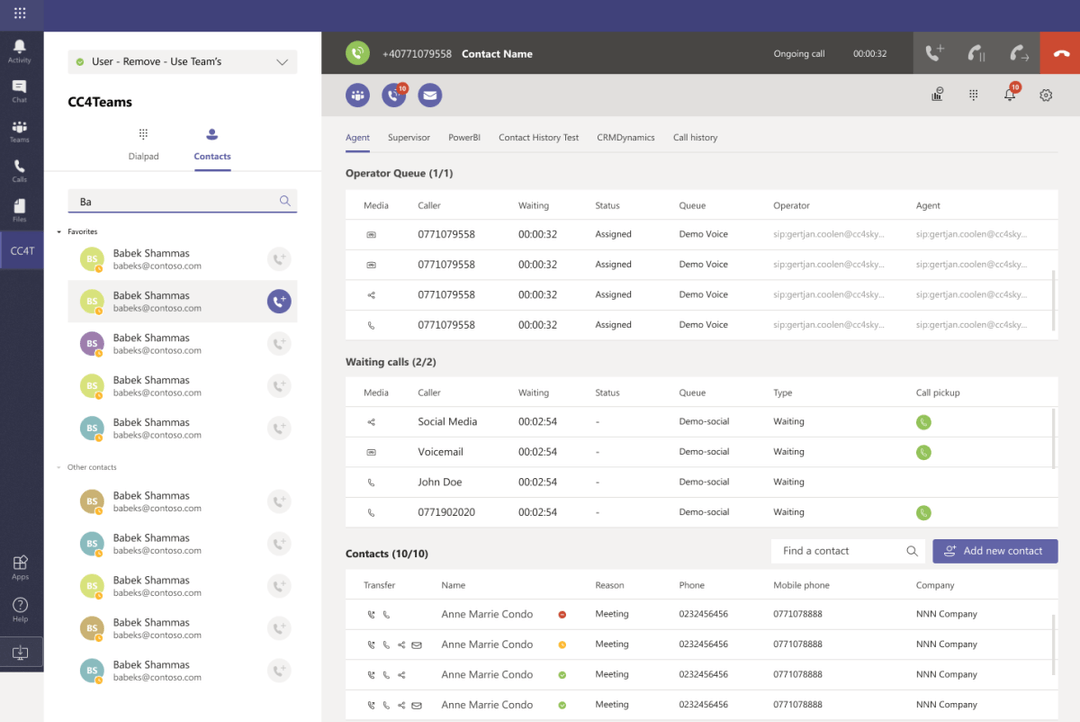This screenshot has width=1080, height=722.
Task: Open the wallboard statistics panel
Action: pyautogui.click(x=937, y=93)
